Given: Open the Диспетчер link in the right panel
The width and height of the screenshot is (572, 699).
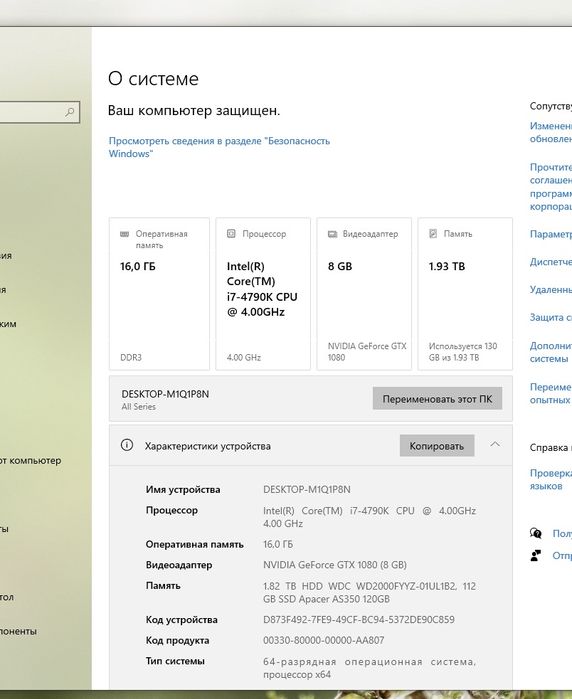Looking at the screenshot, I should click(551, 262).
